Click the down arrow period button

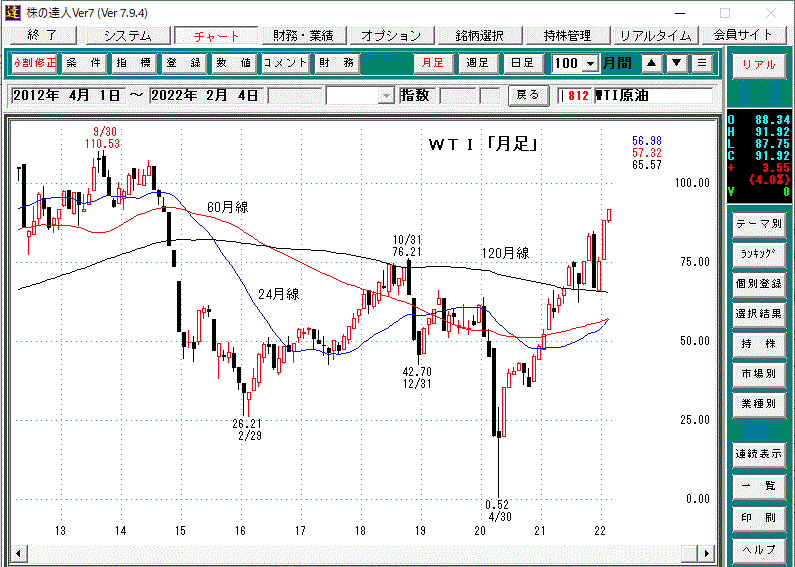point(677,63)
